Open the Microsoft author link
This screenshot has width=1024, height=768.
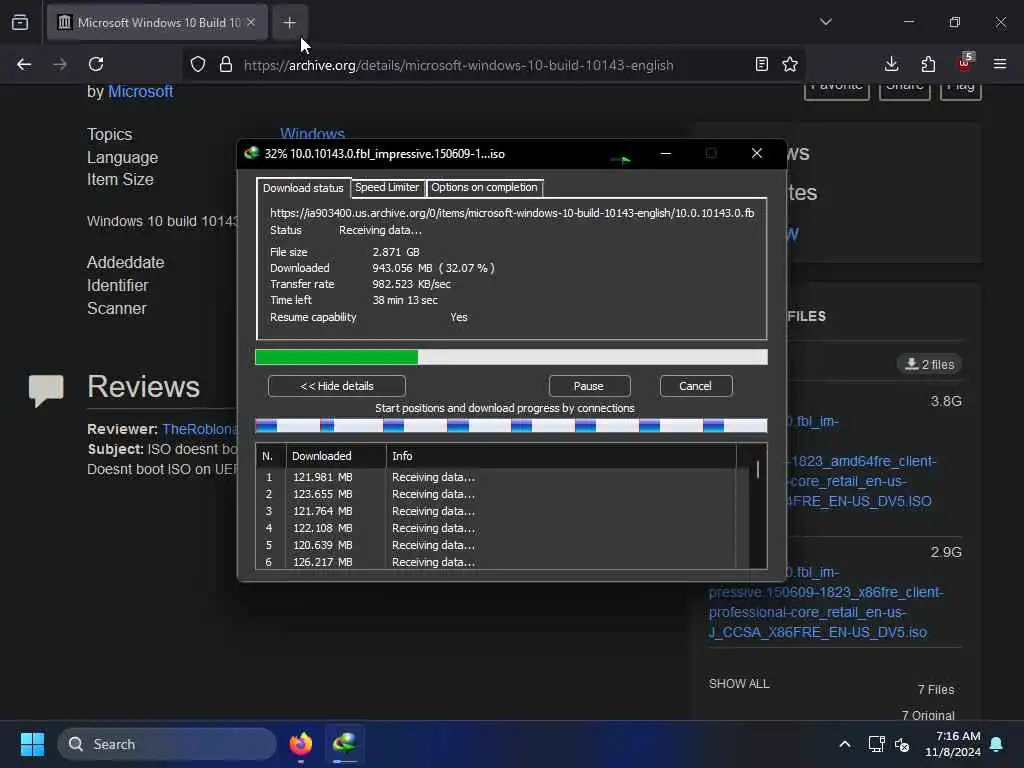coord(140,92)
